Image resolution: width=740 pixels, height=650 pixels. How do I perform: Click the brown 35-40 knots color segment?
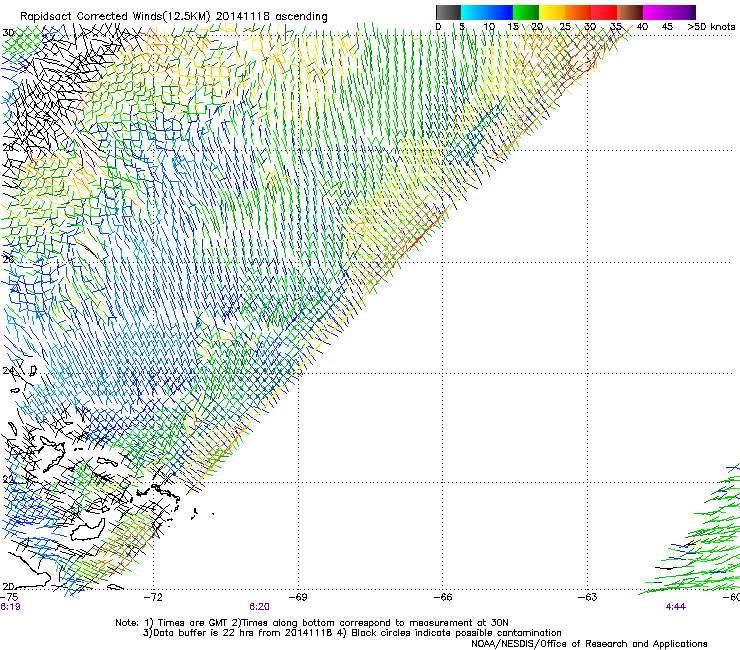[630, 12]
